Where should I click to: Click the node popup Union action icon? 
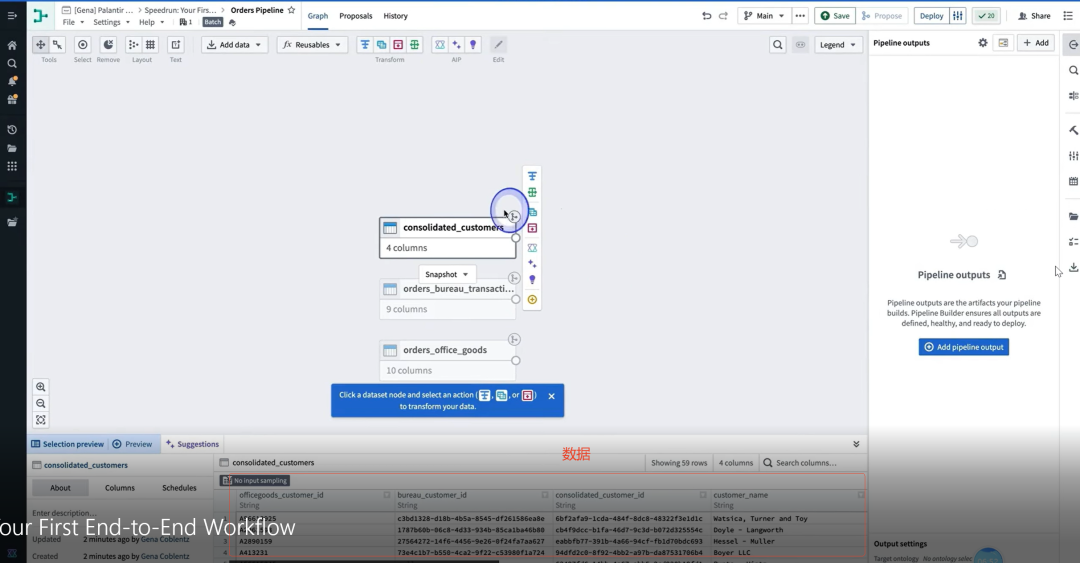[x=532, y=228]
